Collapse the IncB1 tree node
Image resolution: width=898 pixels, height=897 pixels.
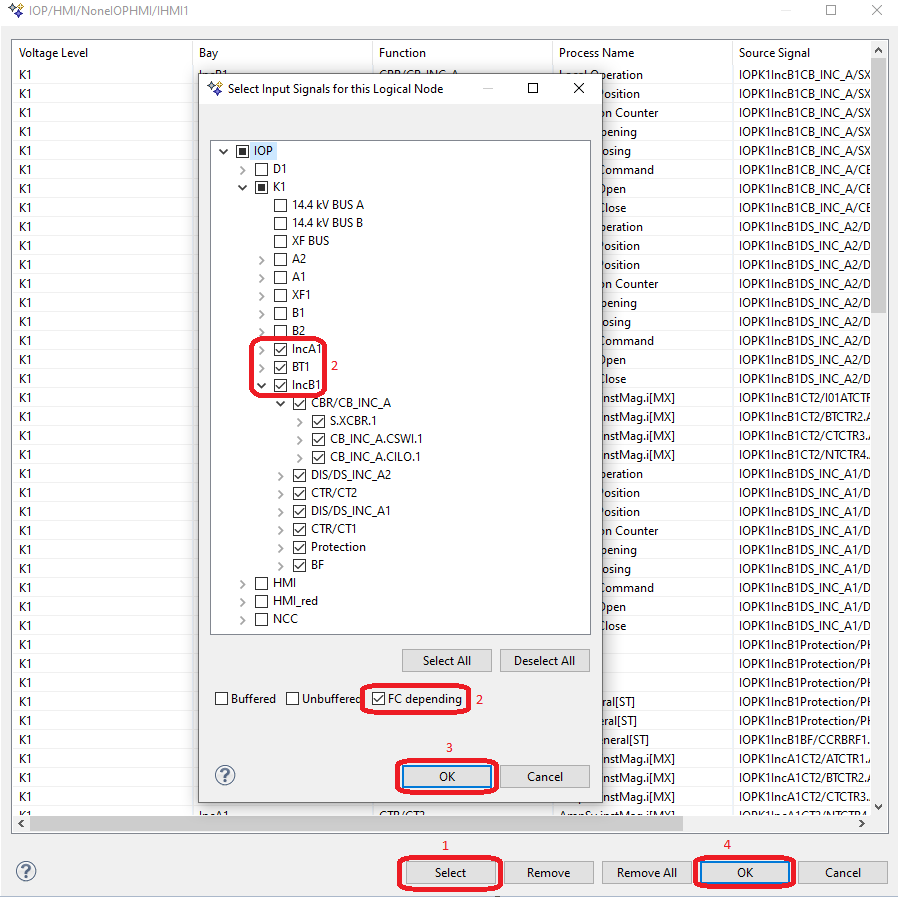pos(262,385)
